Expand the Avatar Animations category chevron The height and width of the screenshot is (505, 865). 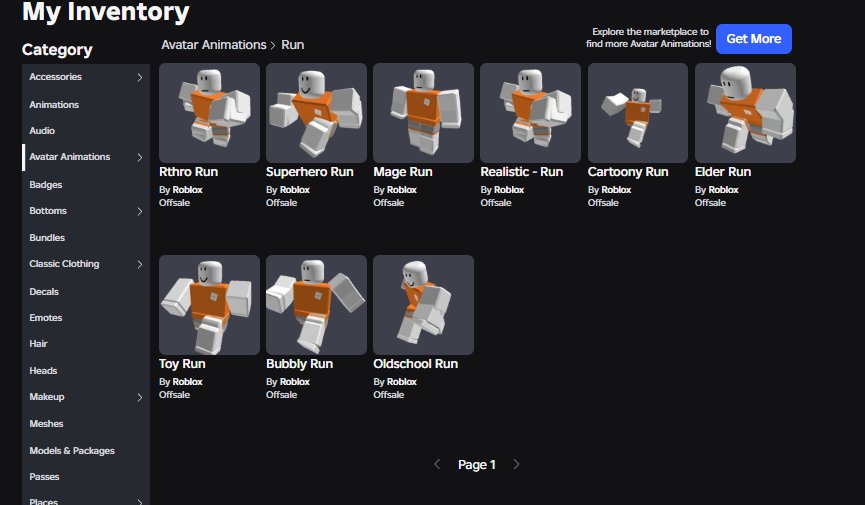pyautogui.click(x=140, y=157)
